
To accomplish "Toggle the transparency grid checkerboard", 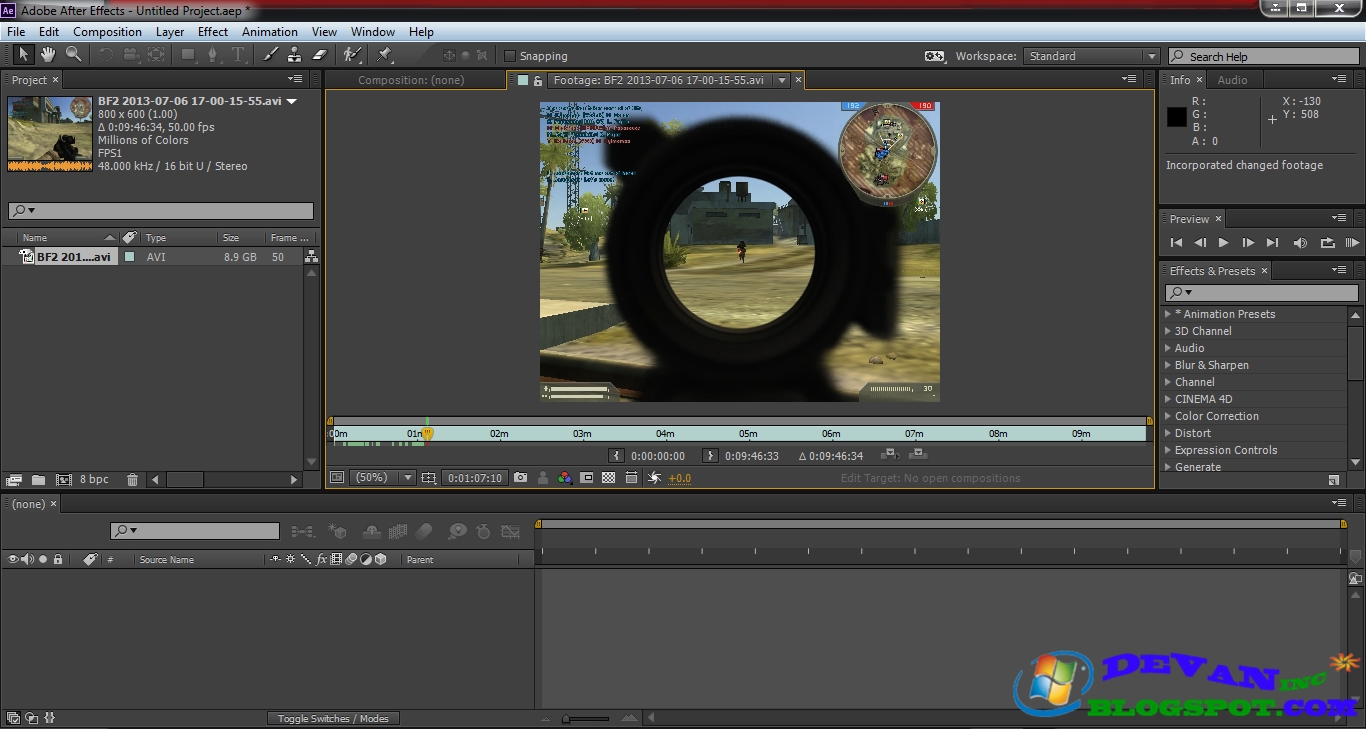I will [609, 478].
